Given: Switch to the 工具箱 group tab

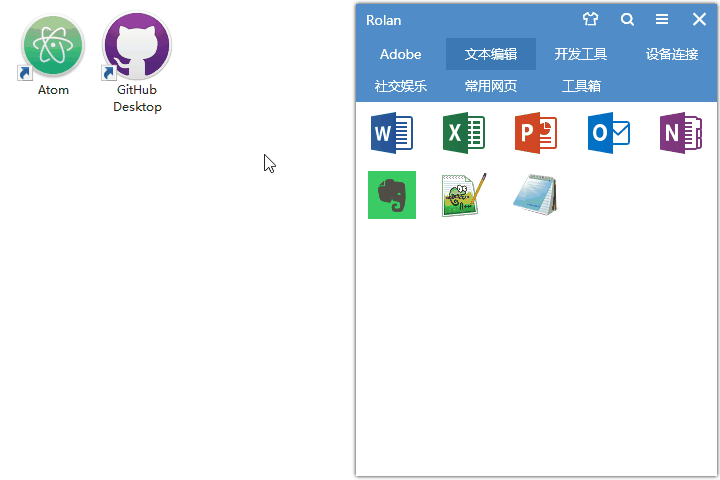Looking at the screenshot, I should tap(581, 86).
